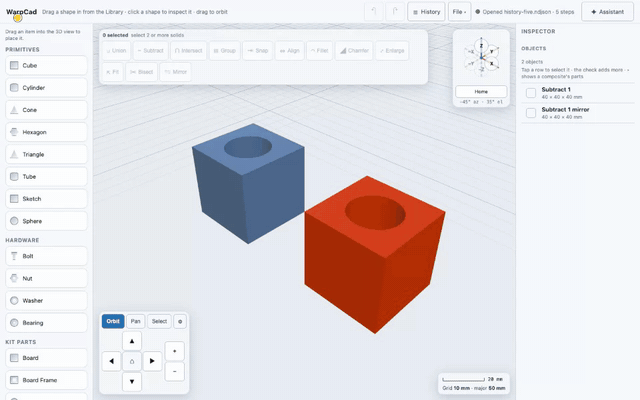This screenshot has width=640, height=400.
Task: Select the Sphere primitive
Action: 46,221
